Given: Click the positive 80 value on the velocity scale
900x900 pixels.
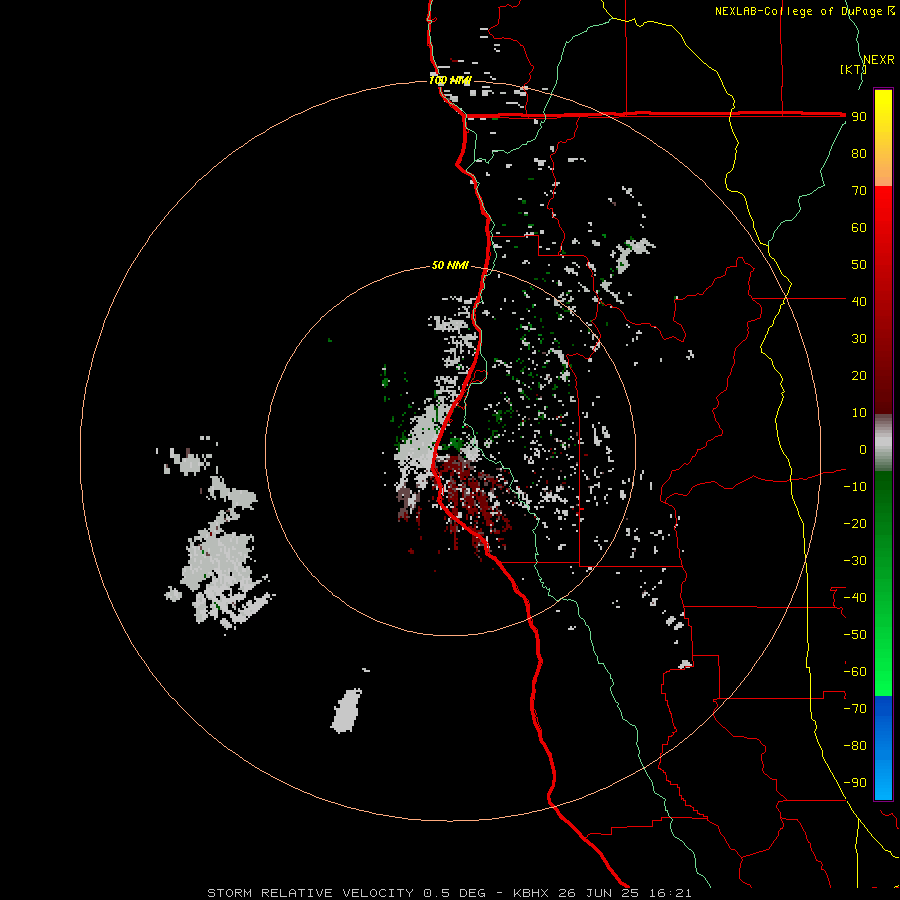Looking at the screenshot, I should coord(859,153).
